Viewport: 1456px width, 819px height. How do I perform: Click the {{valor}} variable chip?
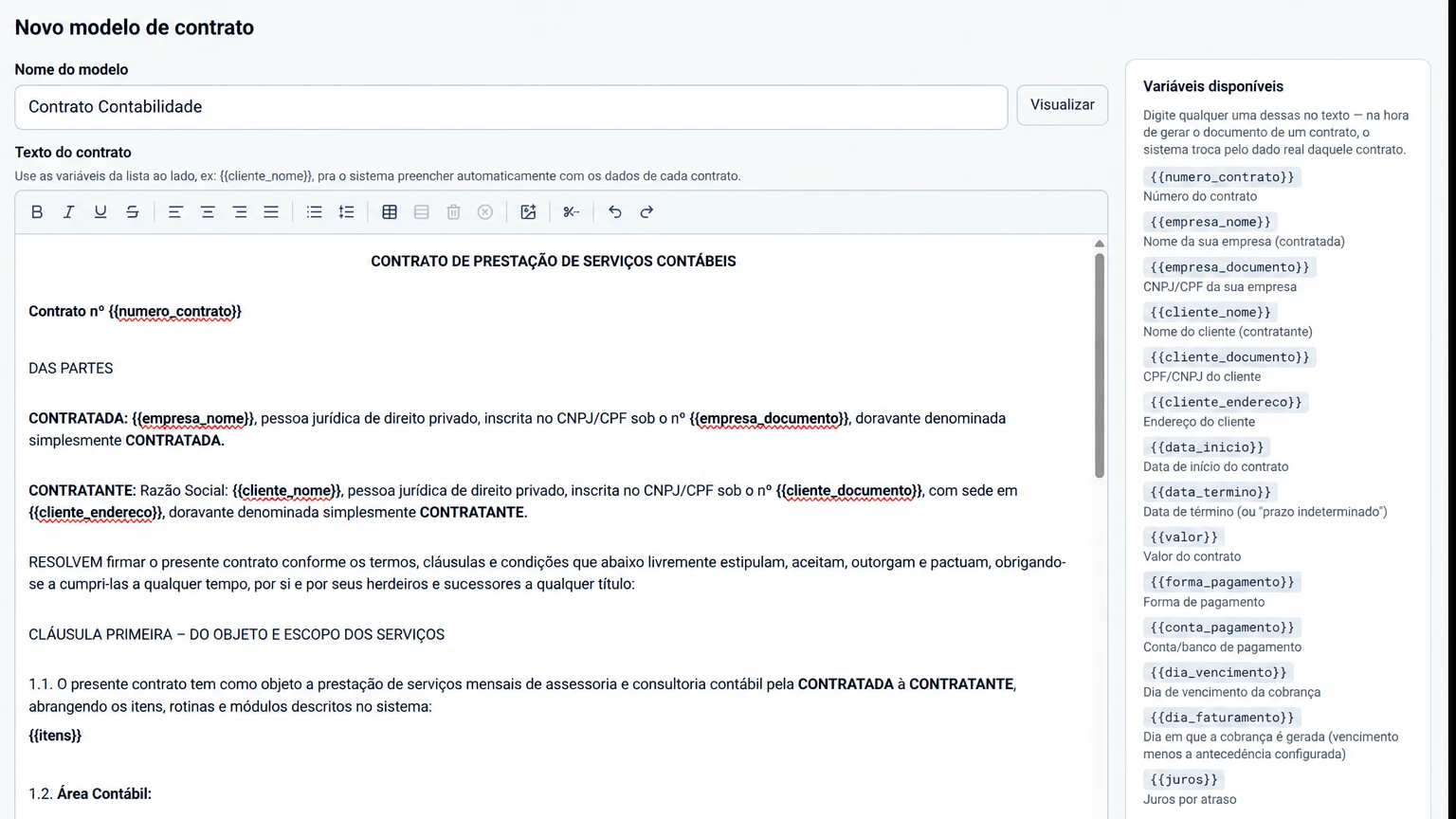(1184, 537)
